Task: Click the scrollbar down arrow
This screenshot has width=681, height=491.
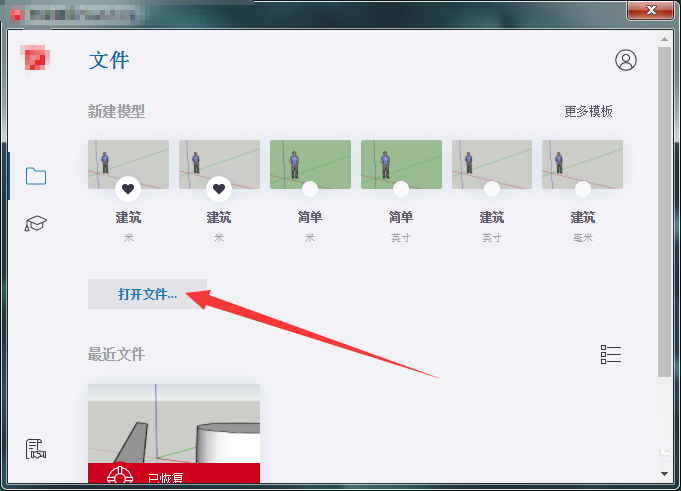Action: 664,474
